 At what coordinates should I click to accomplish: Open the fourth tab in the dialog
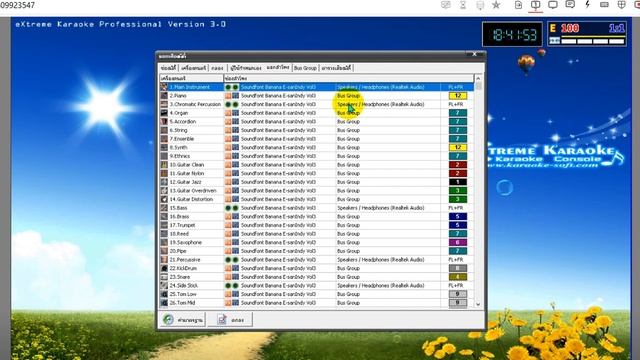[245, 68]
